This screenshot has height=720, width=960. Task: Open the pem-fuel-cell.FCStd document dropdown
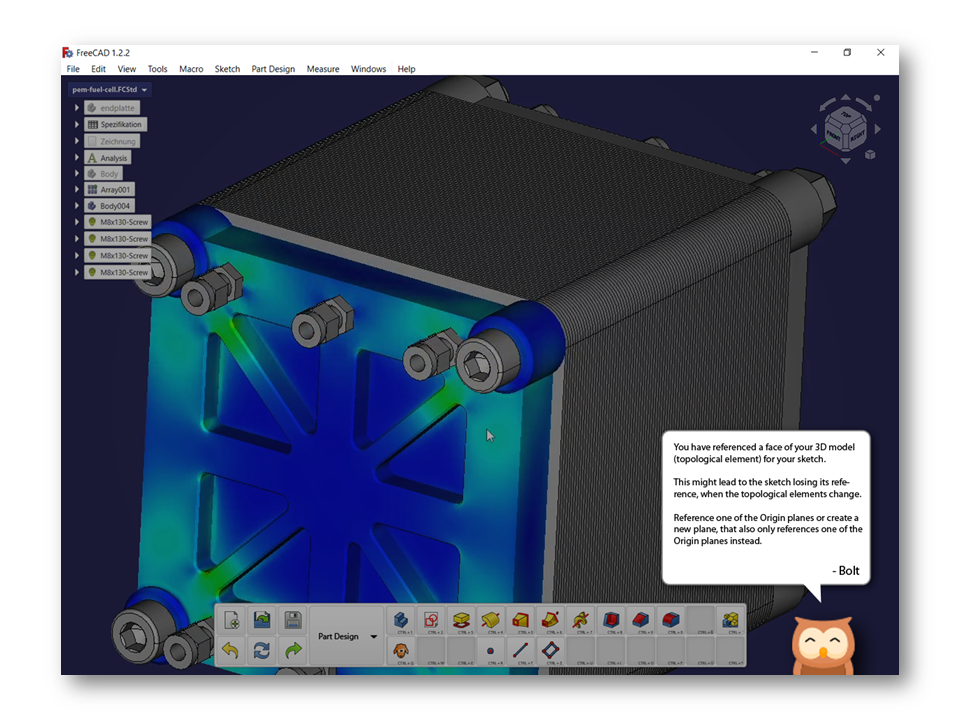tap(143, 88)
